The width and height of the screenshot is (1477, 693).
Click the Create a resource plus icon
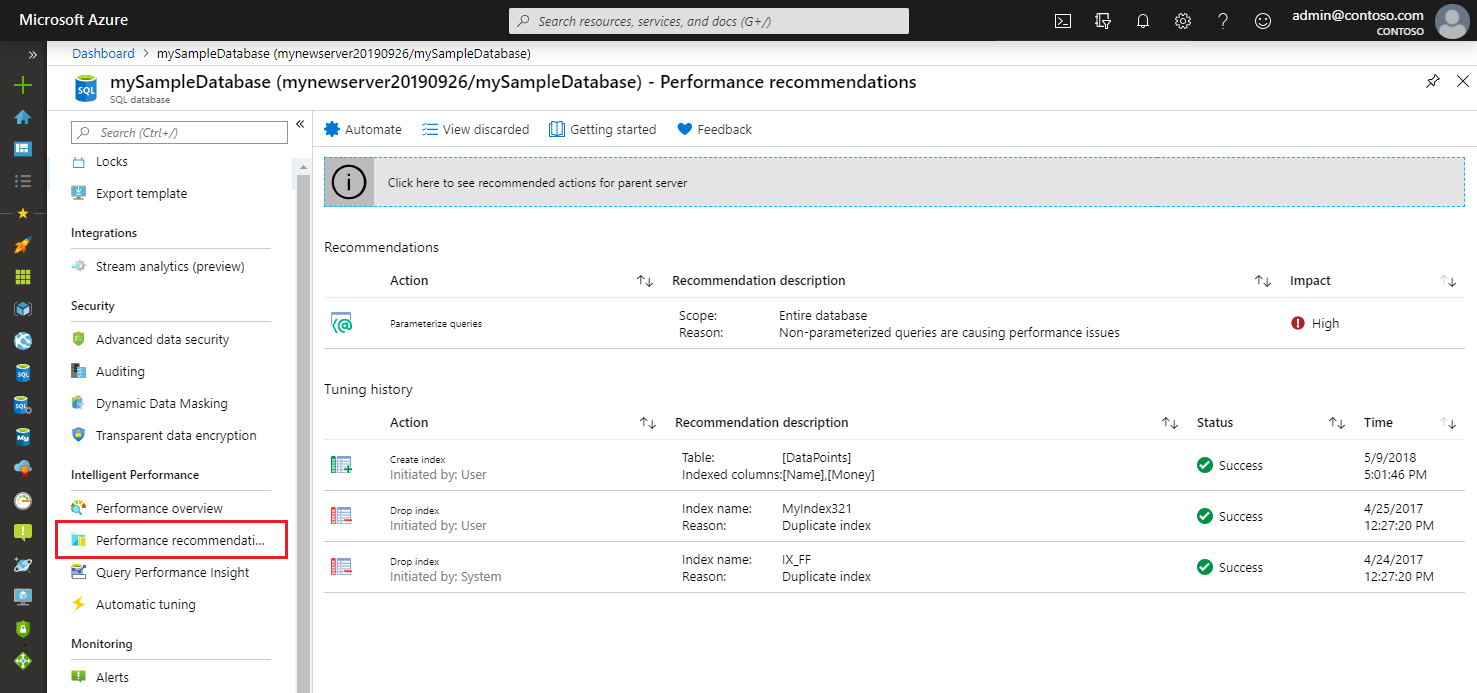(x=22, y=85)
